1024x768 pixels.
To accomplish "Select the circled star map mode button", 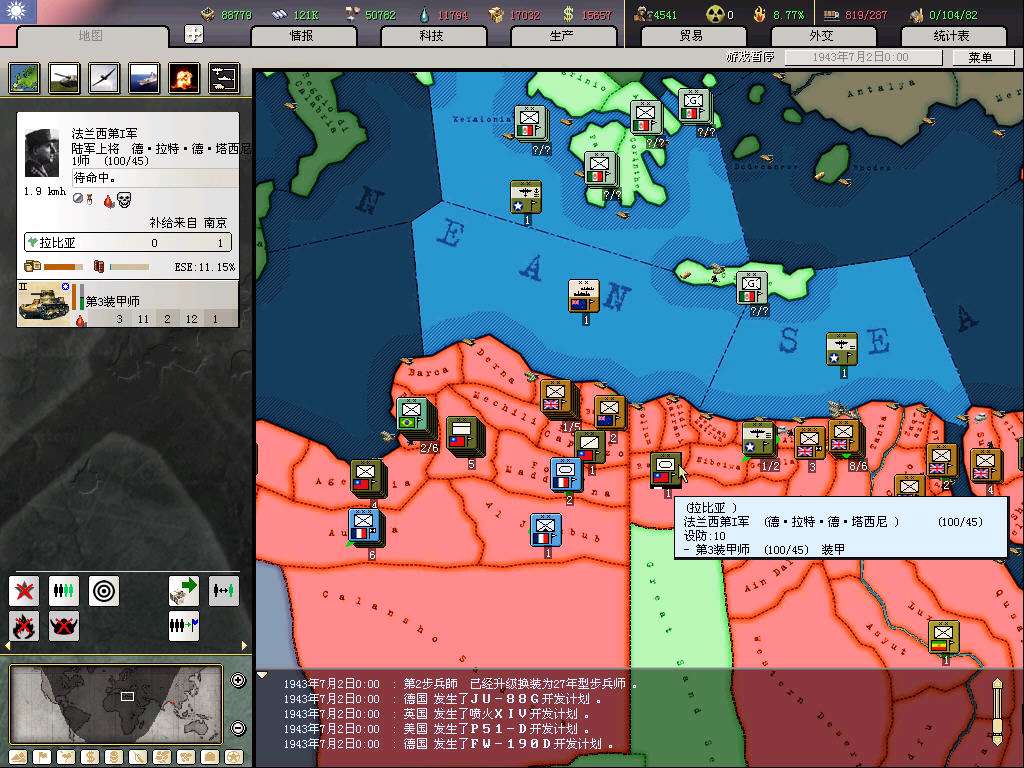I will tap(234, 758).
